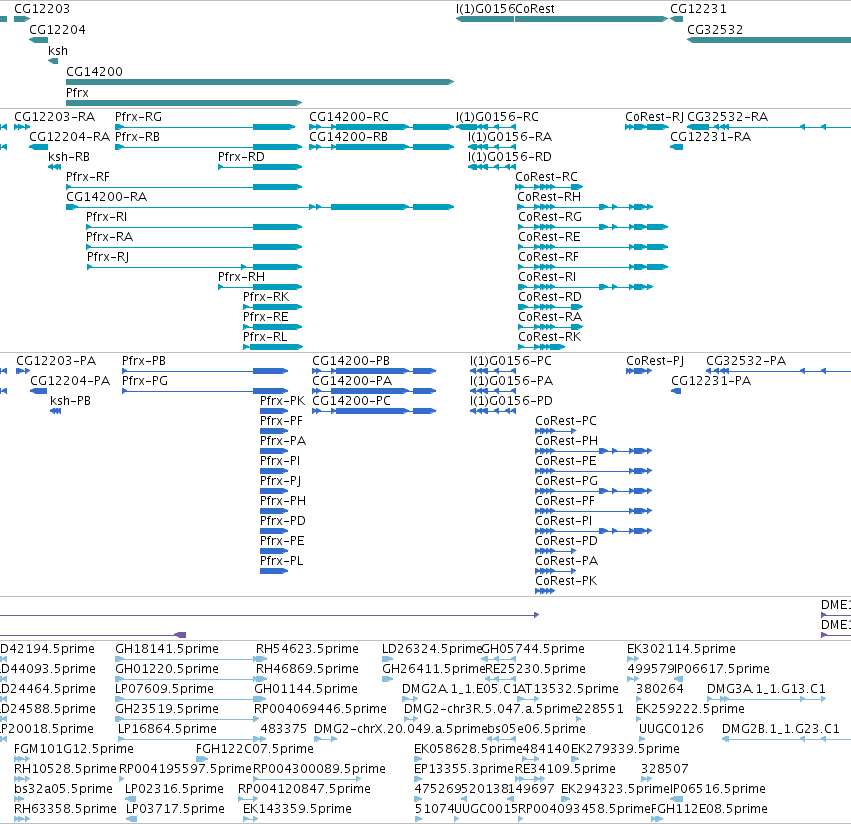This screenshot has height=824, width=851.
Task: Select transcript label Pfrx-RL
Action: [265, 337]
